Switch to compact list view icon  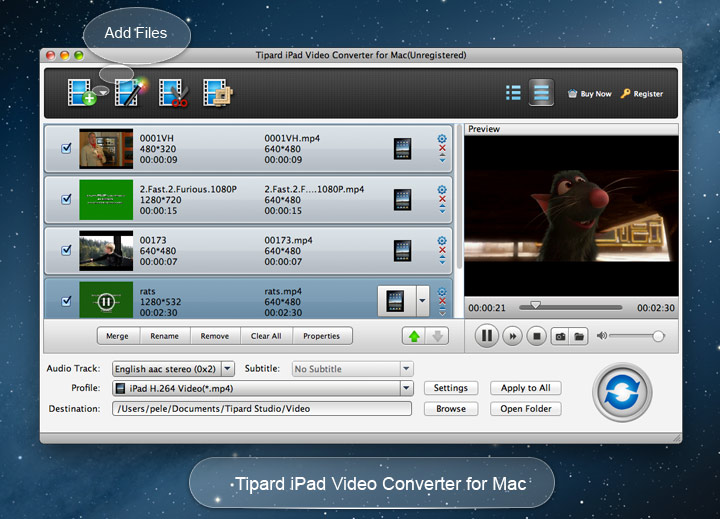coord(513,93)
